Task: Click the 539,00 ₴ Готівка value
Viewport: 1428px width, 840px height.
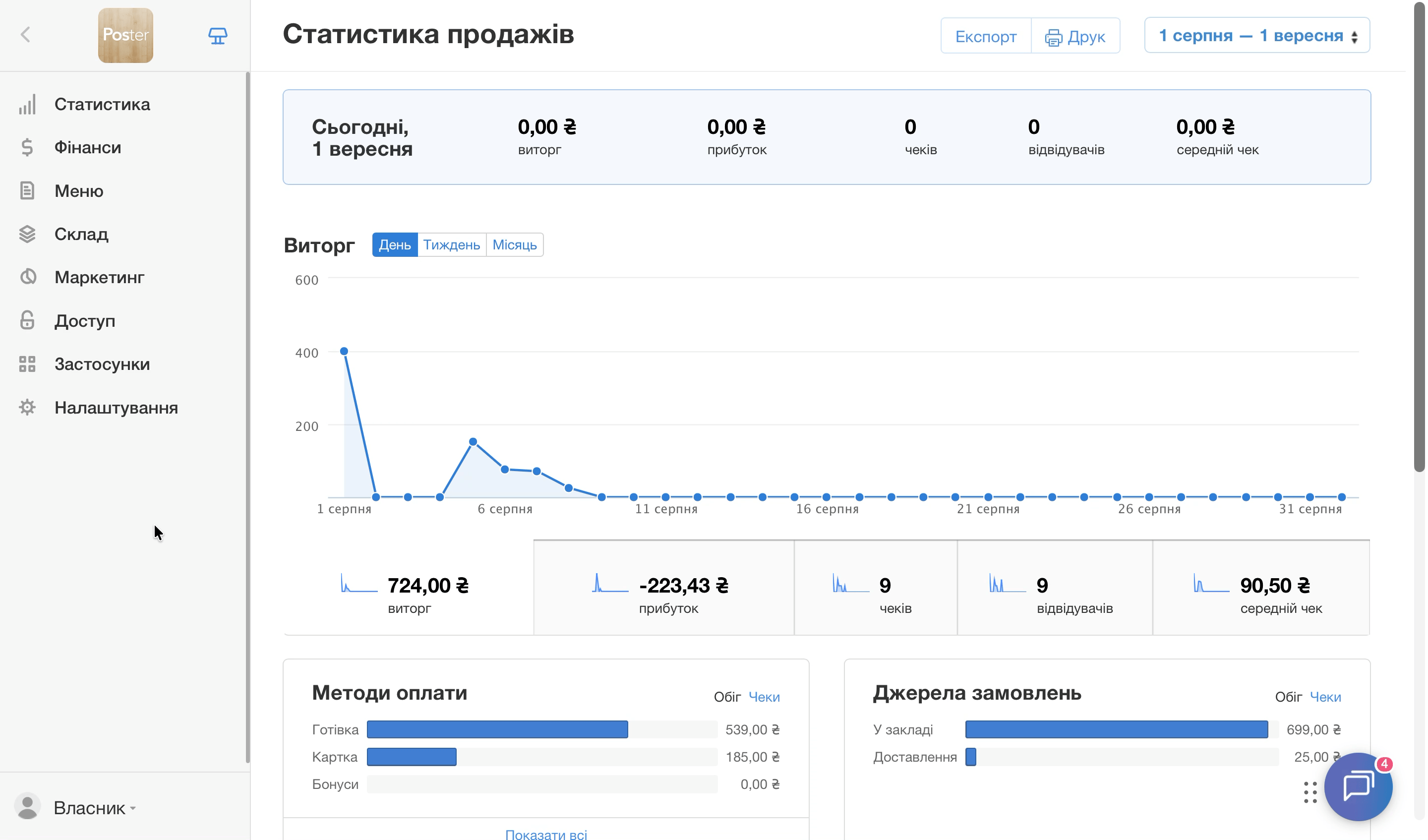Action: [752, 729]
